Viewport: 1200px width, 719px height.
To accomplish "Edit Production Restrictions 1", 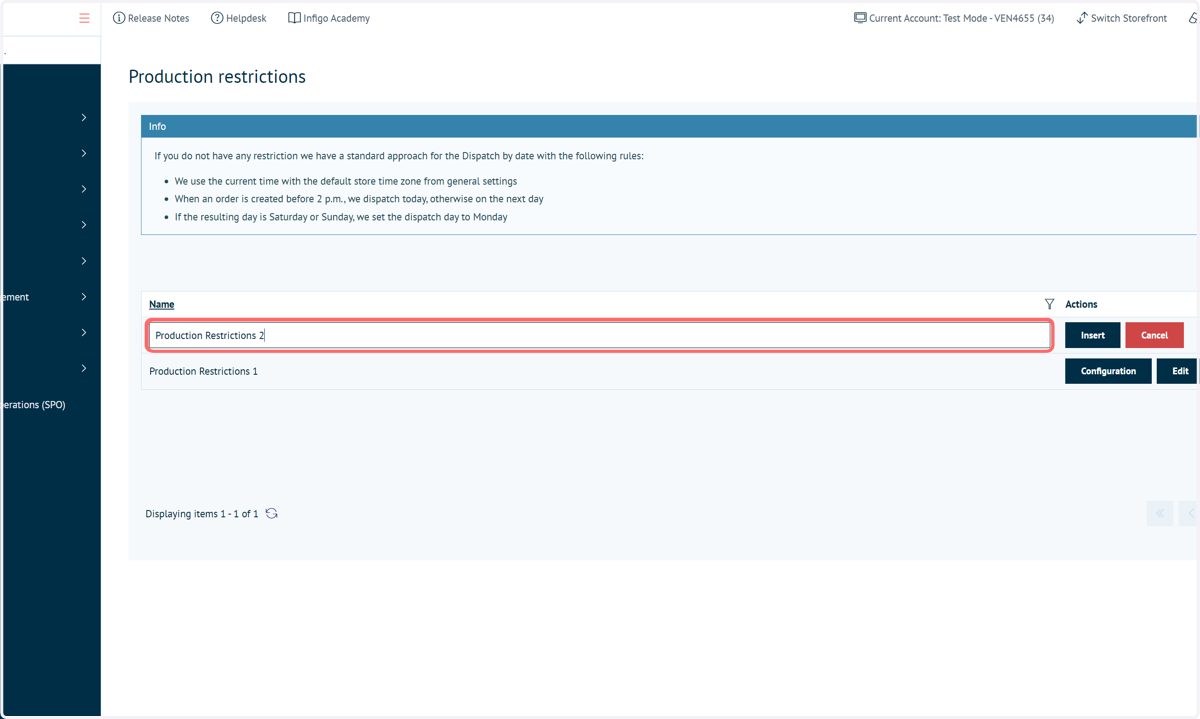I will 1179,371.
